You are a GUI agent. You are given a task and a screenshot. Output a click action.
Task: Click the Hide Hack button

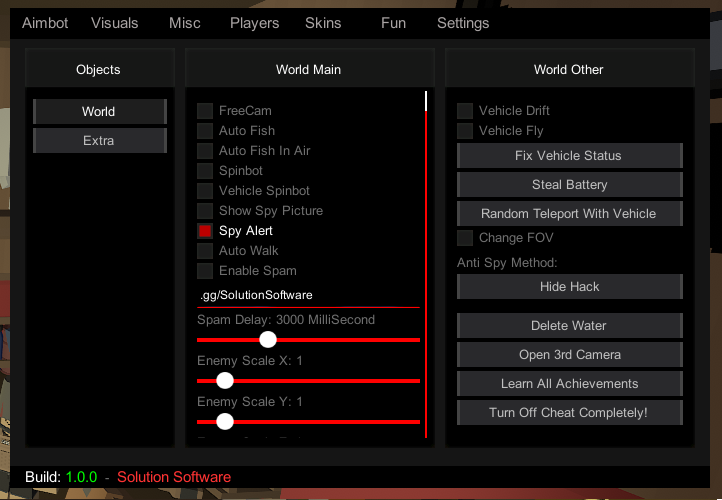click(x=570, y=286)
